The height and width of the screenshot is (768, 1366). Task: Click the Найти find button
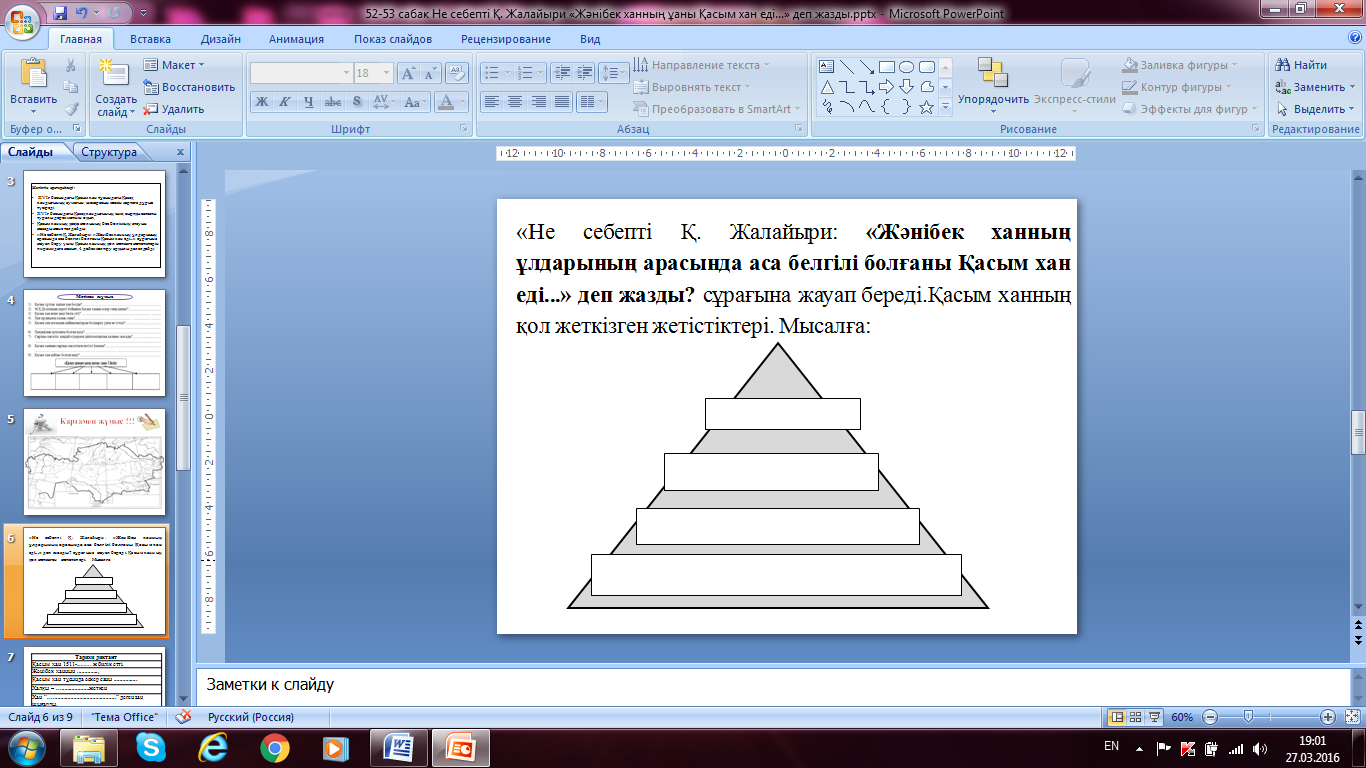(1302, 65)
